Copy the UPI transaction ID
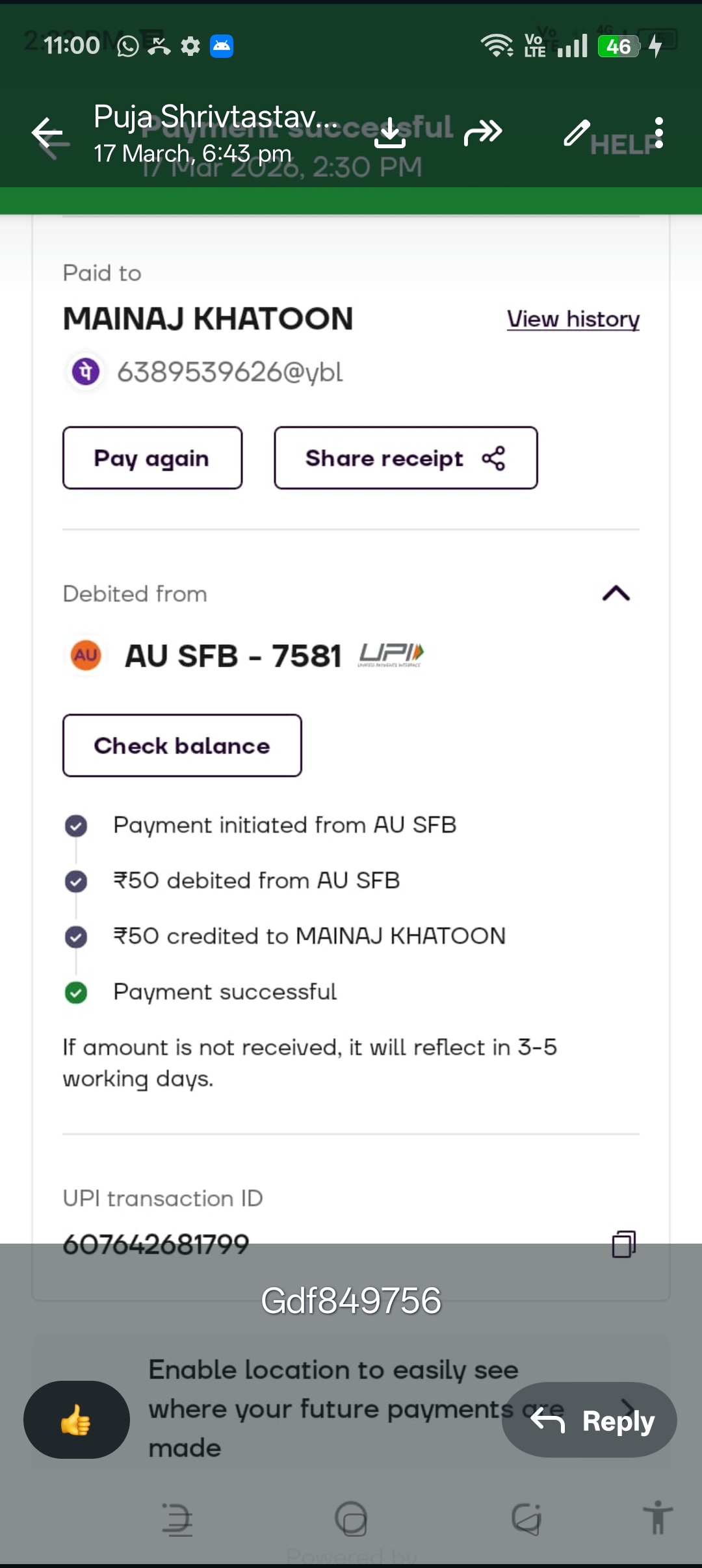The image size is (702, 1568). coord(623,1244)
